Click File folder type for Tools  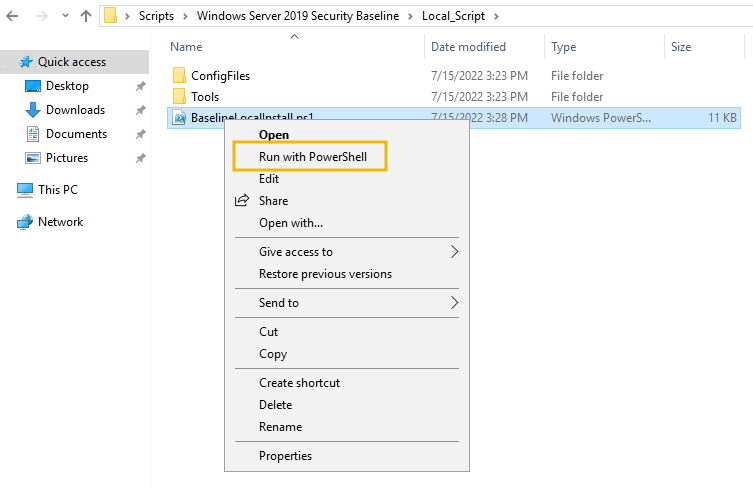[577, 97]
